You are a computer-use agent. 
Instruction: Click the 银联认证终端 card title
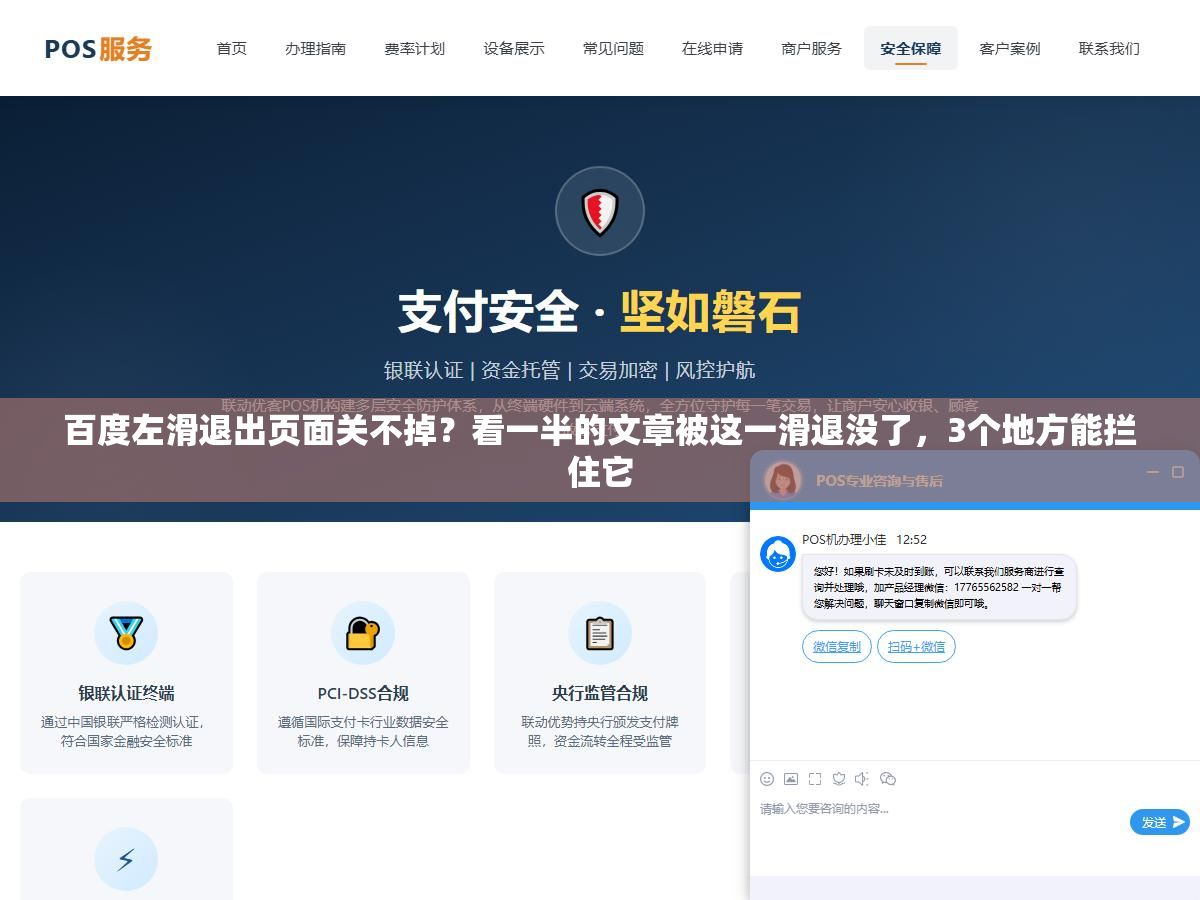[126, 693]
